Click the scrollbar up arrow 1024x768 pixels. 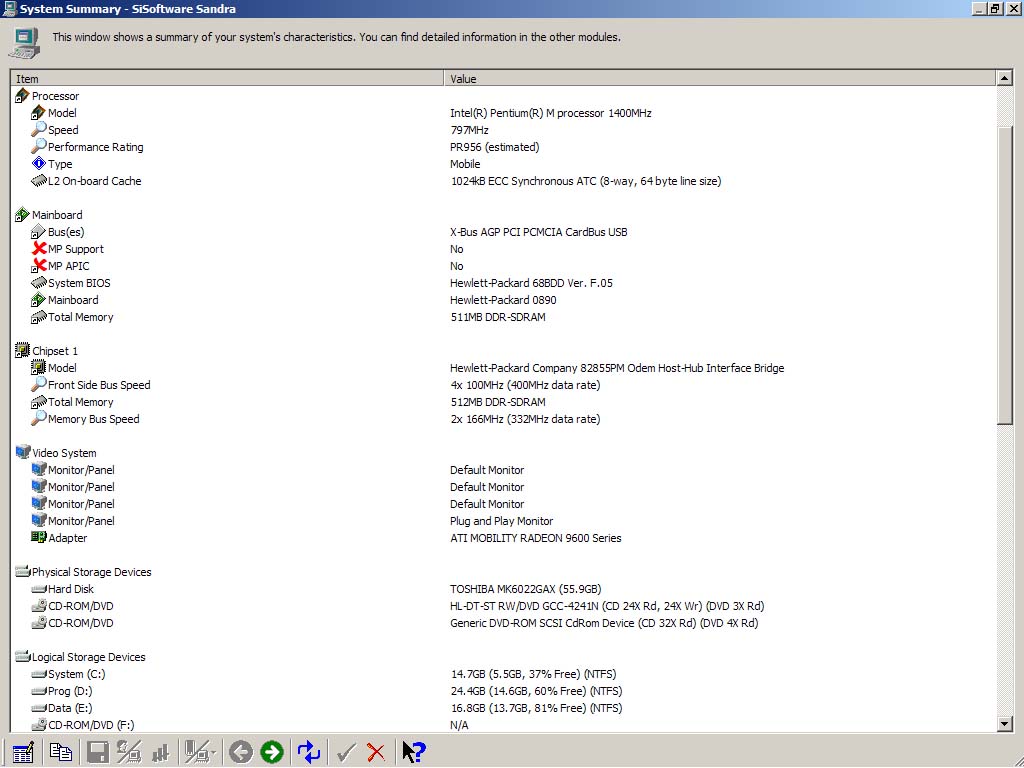[x=1004, y=78]
